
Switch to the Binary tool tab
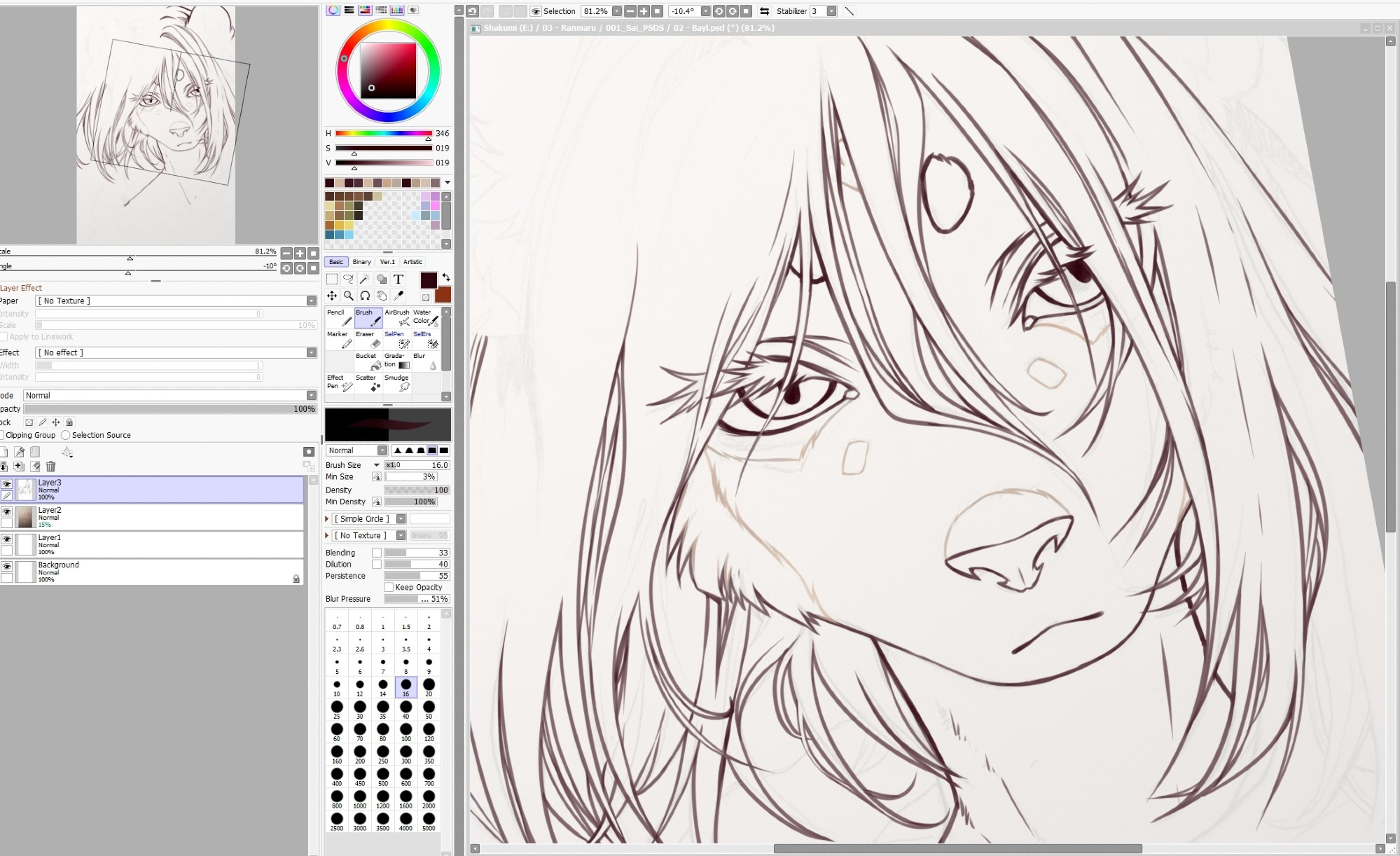coord(362,261)
